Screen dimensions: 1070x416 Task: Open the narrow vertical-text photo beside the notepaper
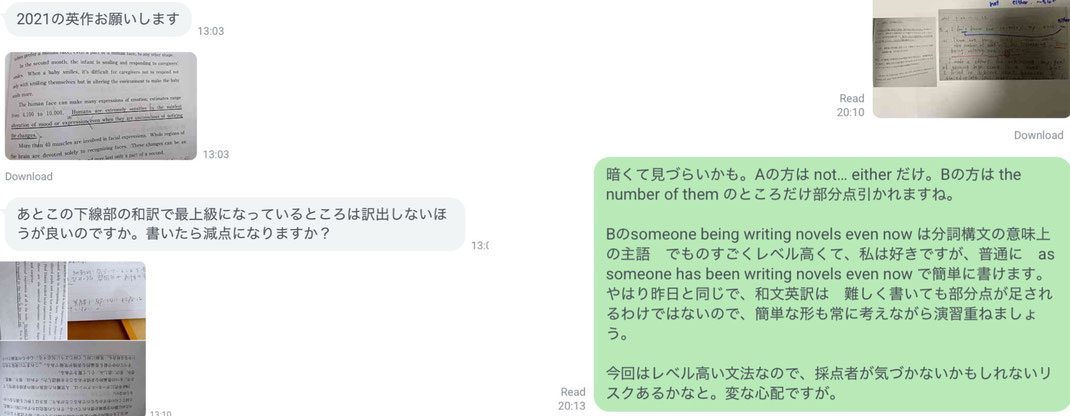pos(33,301)
